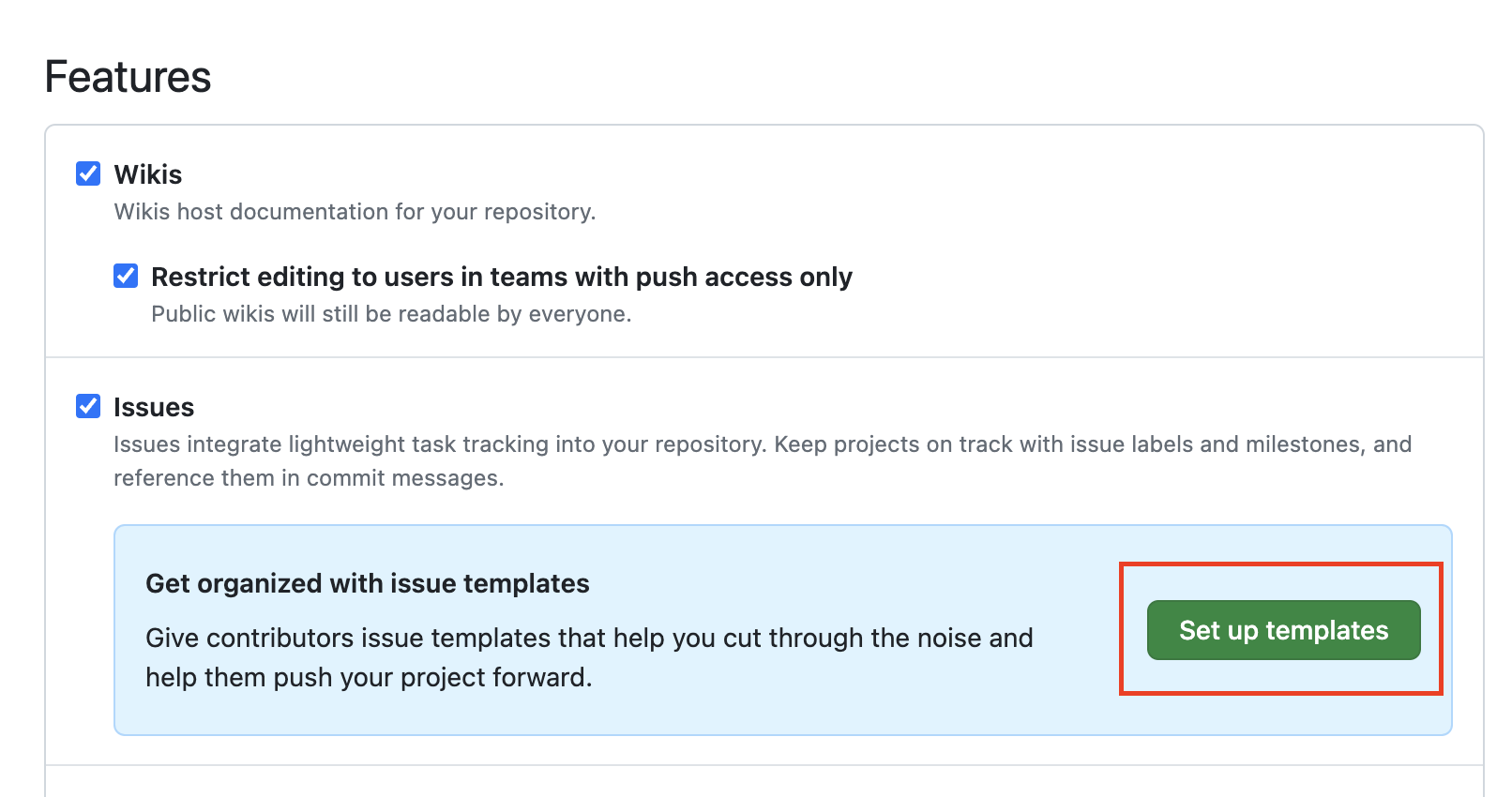The height and width of the screenshot is (797, 1512).
Task: Select the Features page title
Action: (x=129, y=77)
